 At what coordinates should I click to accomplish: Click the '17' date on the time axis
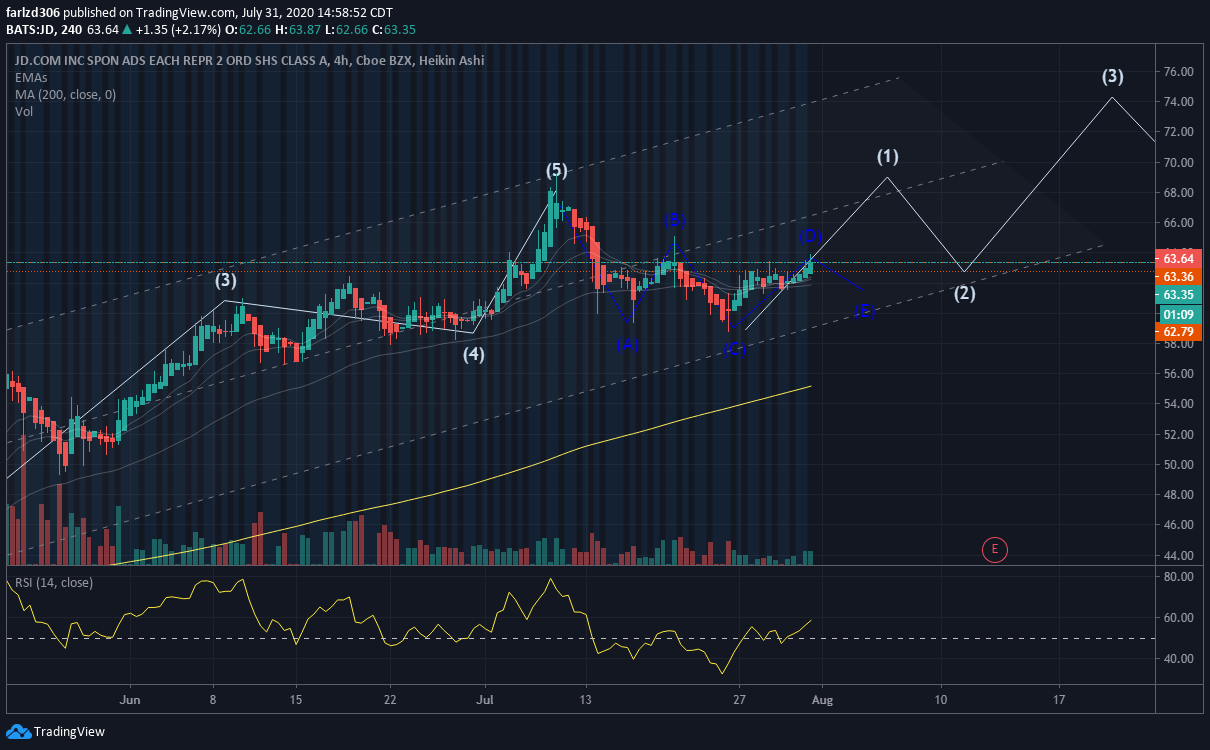point(1058,700)
